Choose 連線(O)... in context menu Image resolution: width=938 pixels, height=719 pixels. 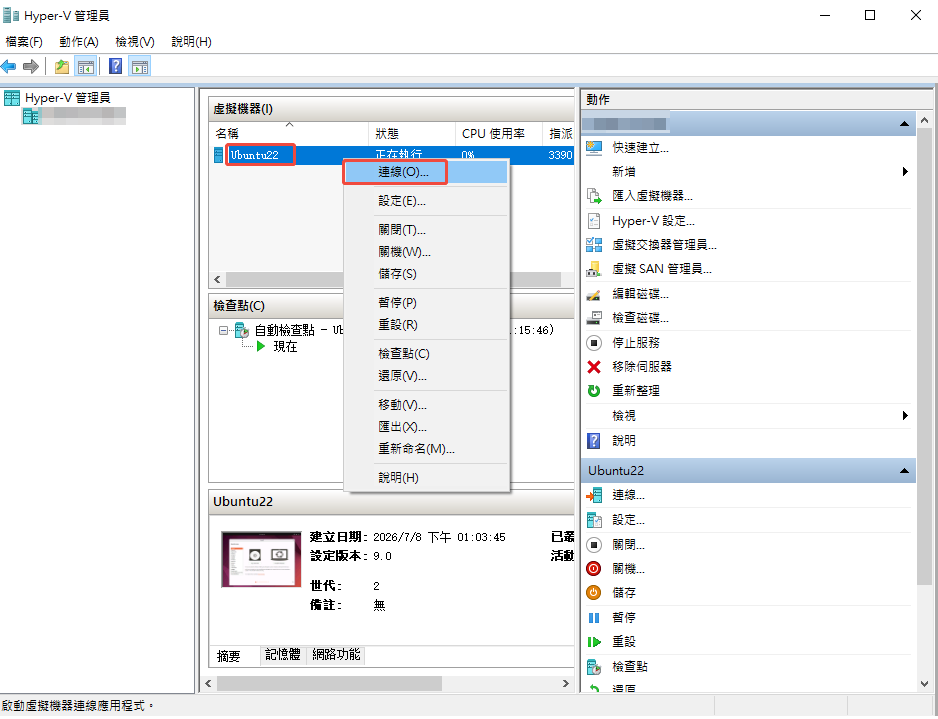coord(426,172)
